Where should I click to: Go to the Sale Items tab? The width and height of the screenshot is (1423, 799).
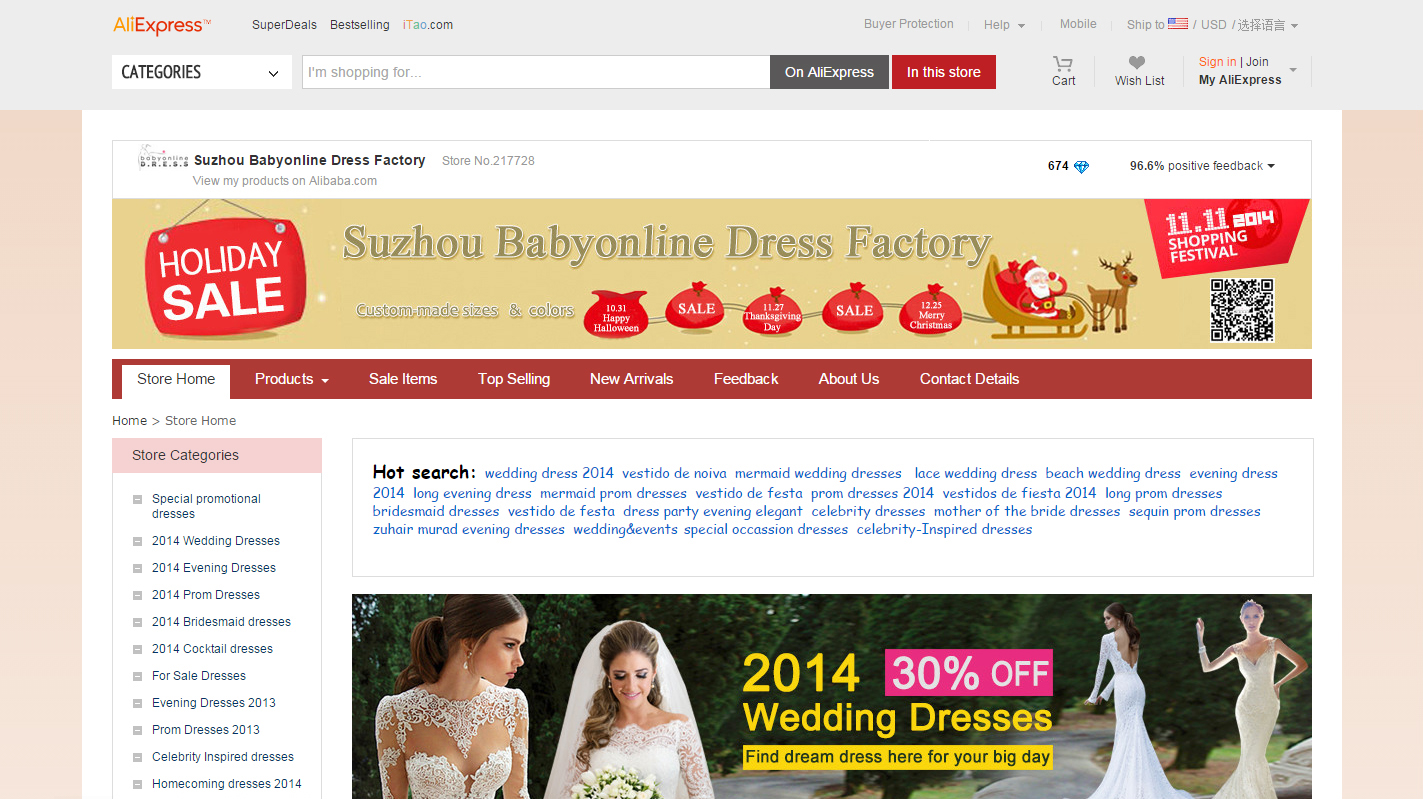(403, 379)
